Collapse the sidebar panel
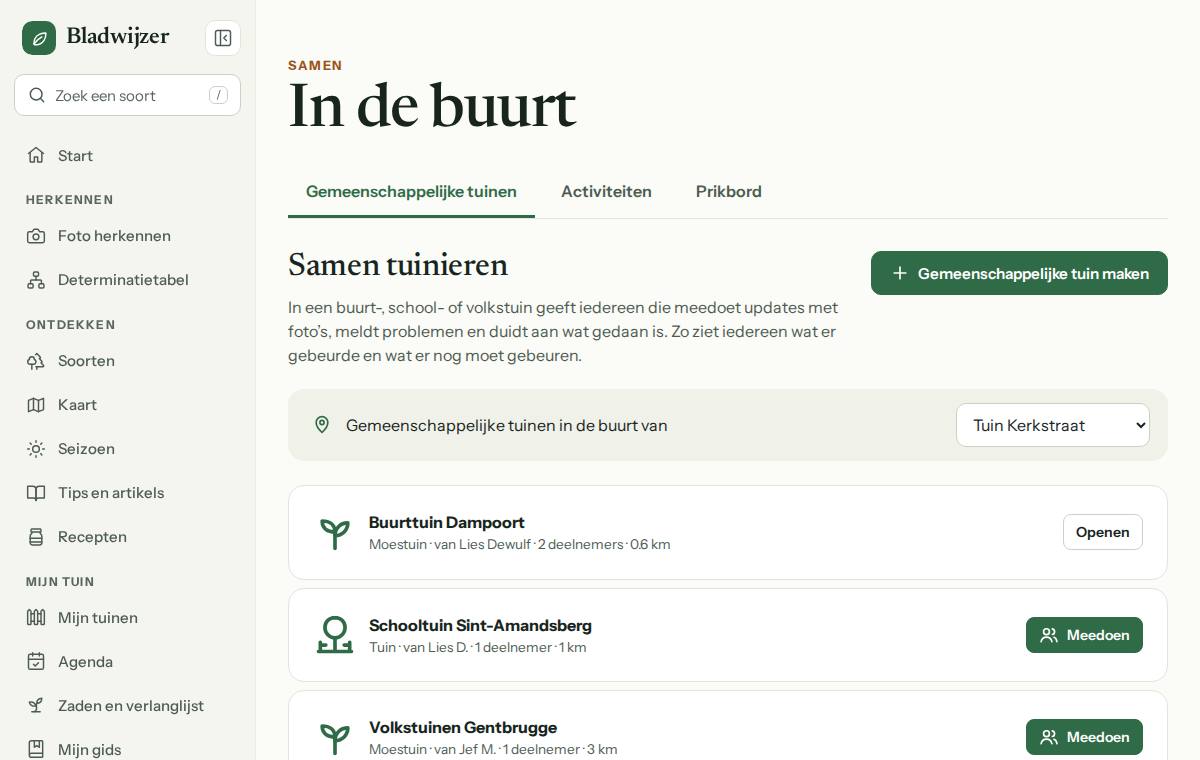Screen dimensions: 1200x760 pos(223,38)
